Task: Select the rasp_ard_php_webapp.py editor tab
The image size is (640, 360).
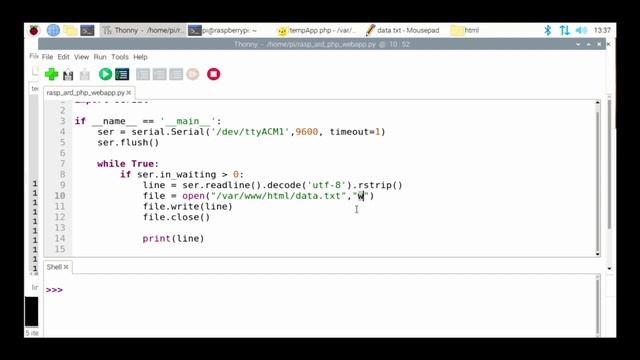Action: (x=86, y=93)
